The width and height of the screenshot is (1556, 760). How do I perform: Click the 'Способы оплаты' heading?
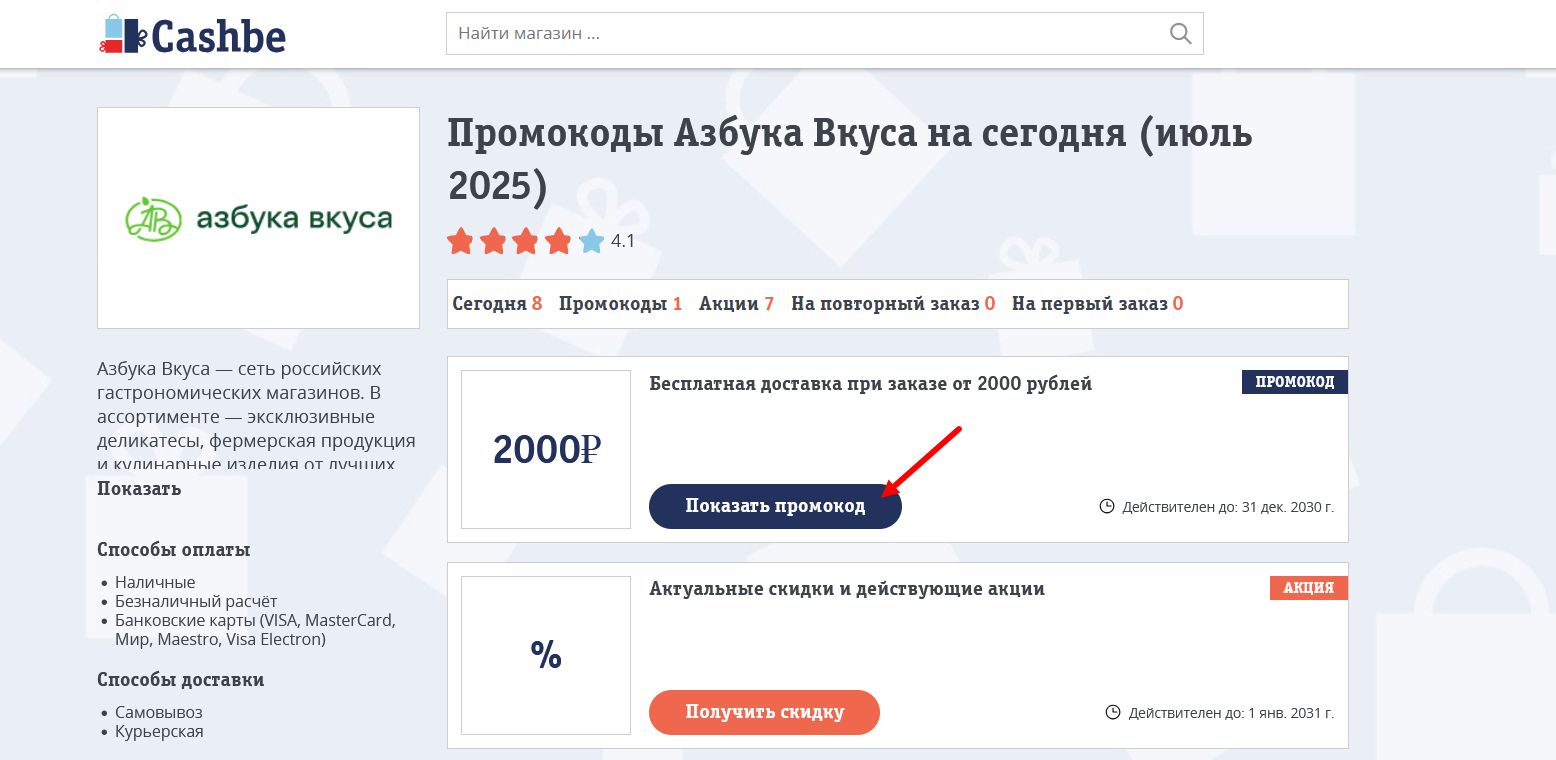[x=174, y=550]
